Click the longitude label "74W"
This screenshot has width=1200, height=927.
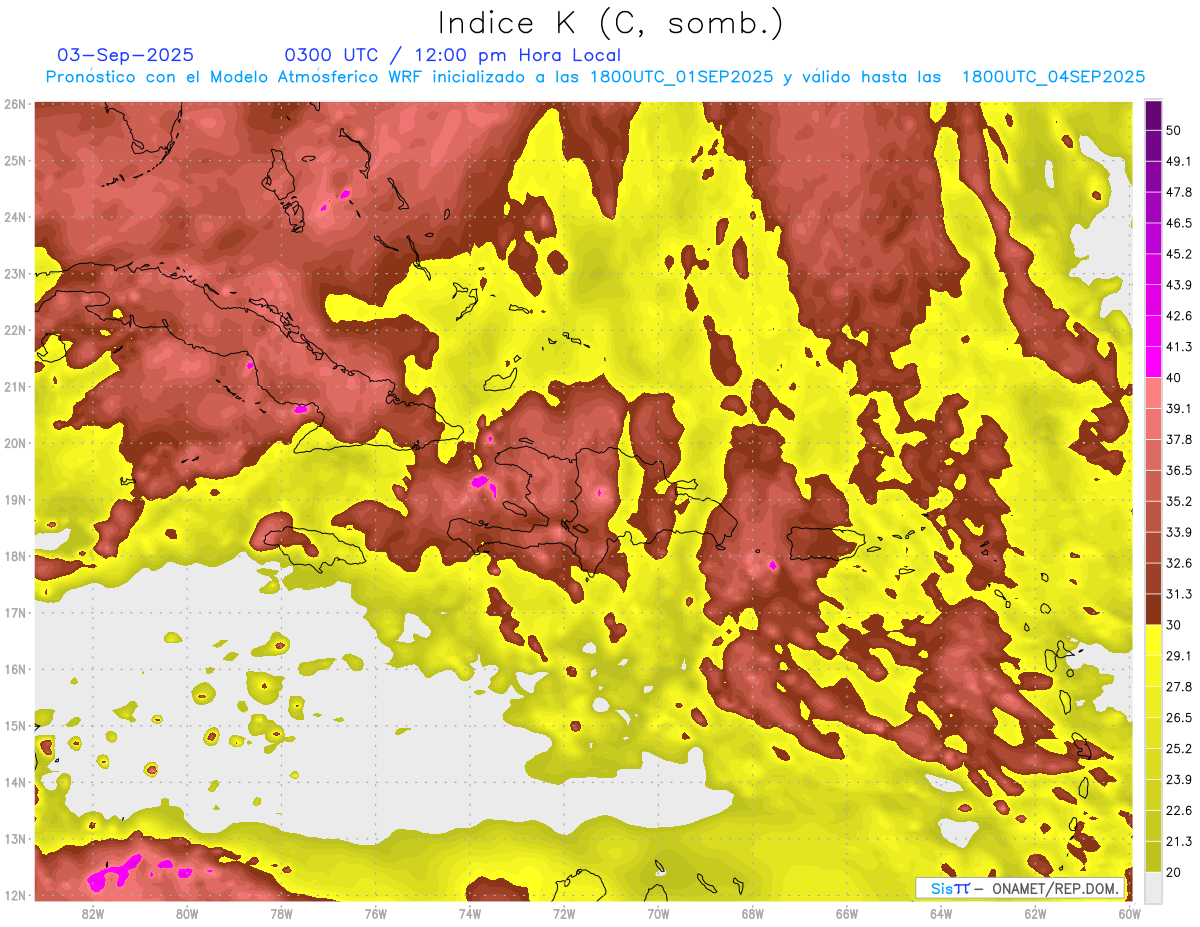coord(470,914)
